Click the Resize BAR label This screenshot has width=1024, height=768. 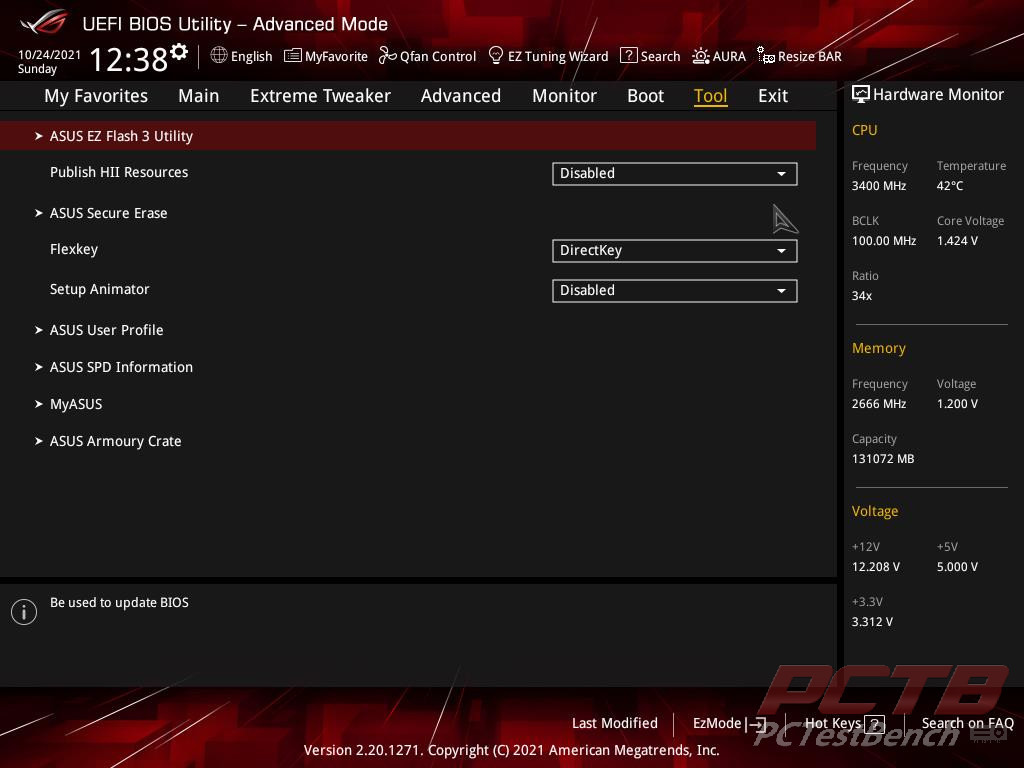[810, 56]
